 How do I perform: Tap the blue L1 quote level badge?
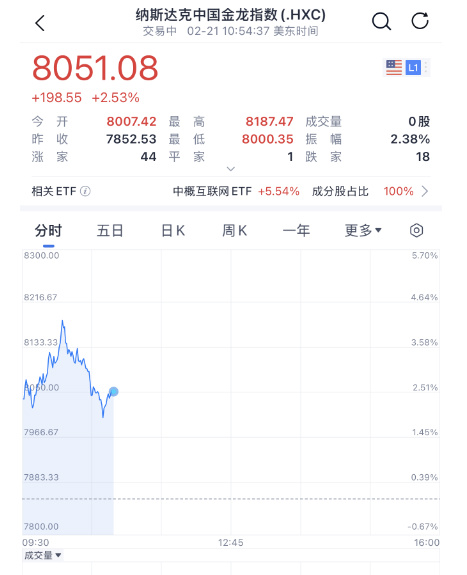pos(413,67)
